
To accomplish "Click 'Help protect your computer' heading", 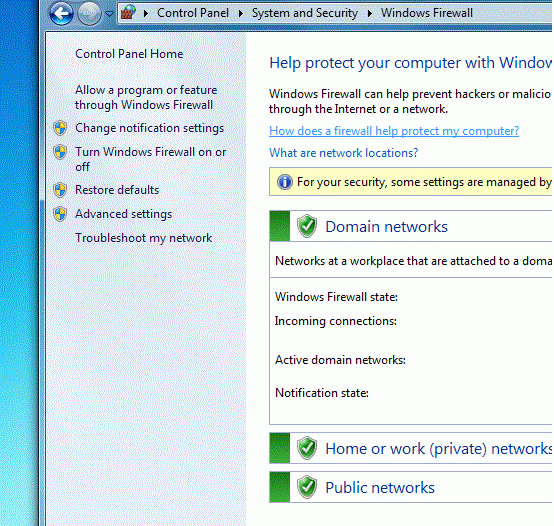I will 411,63.
